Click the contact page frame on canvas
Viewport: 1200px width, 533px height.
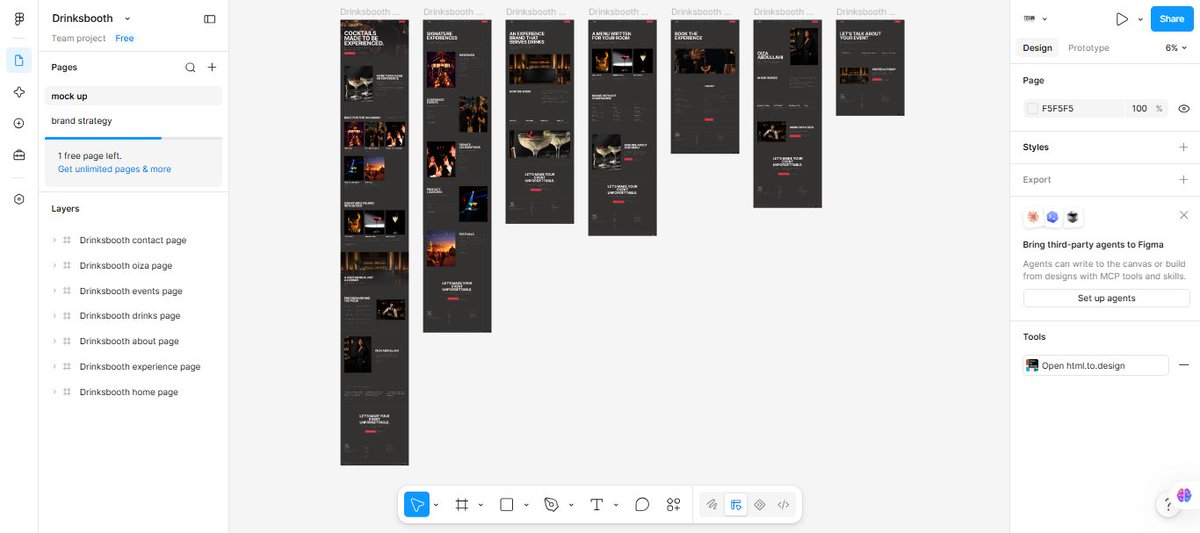click(870, 68)
